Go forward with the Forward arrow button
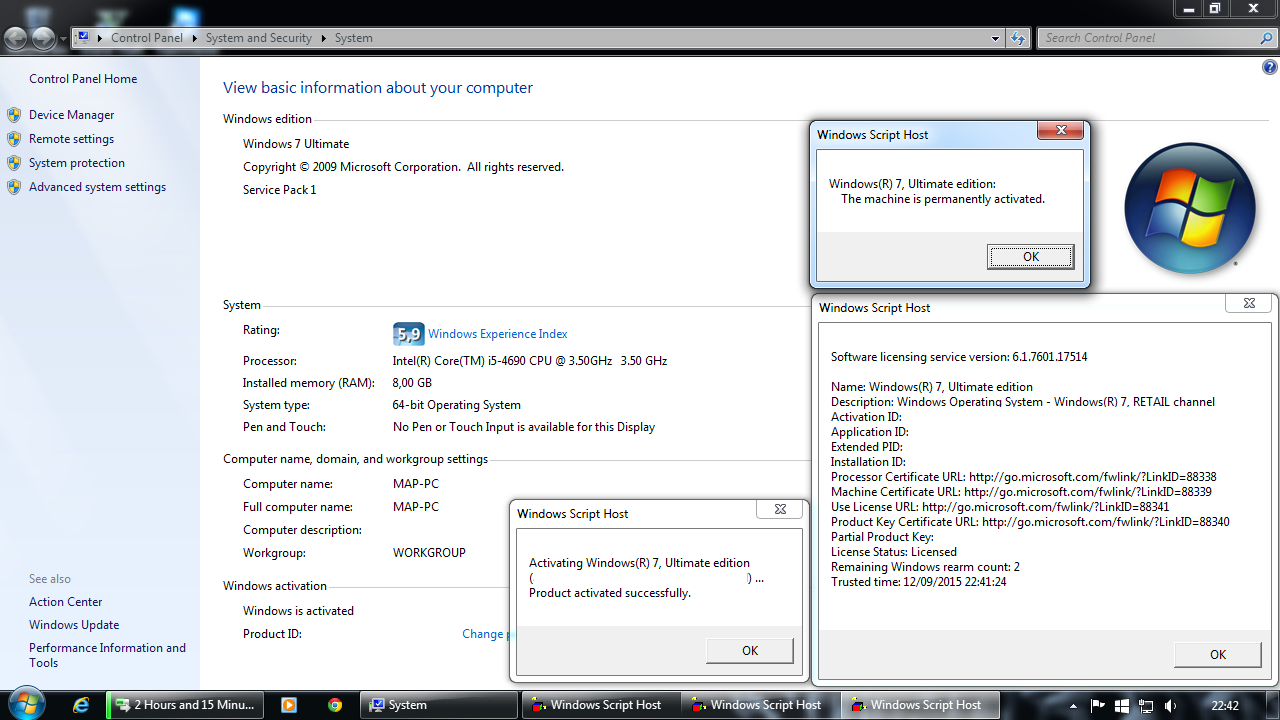The image size is (1280, 720). [43, 38]
